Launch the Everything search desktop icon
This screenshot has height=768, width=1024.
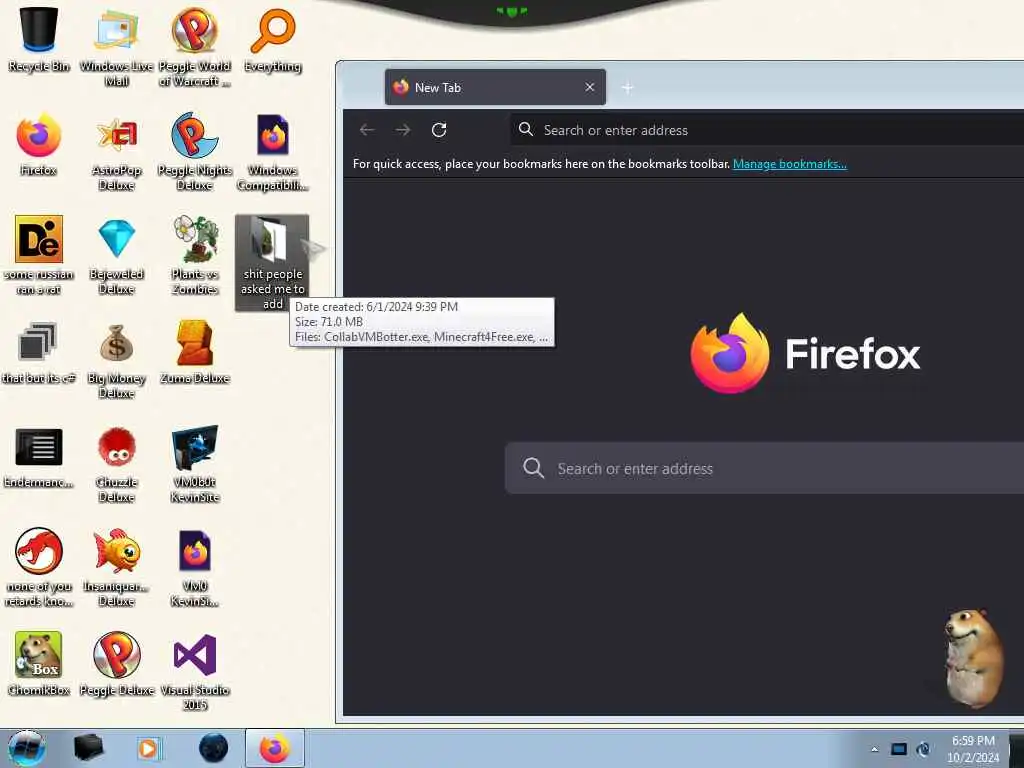point(273,39)
